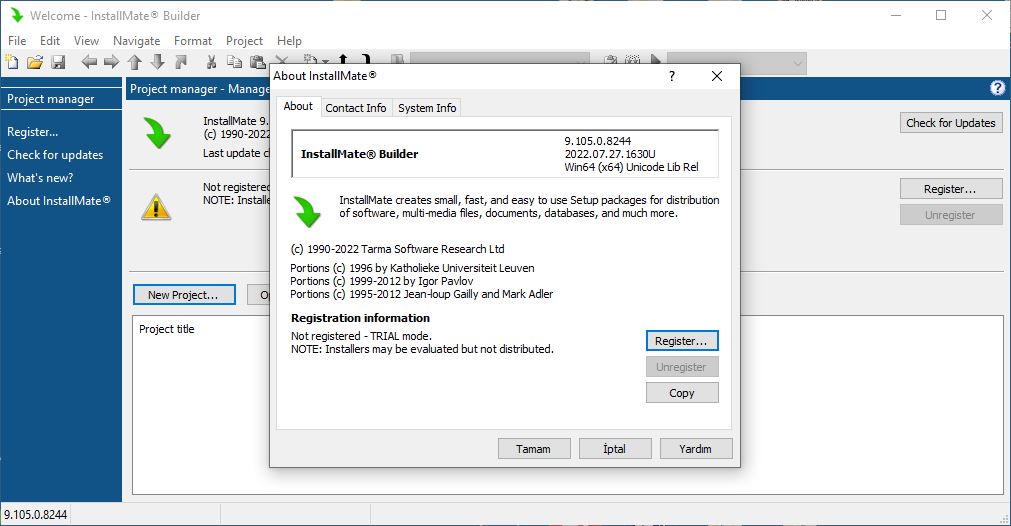
Task: Click the Copy toolbar icon
Action: point(234,62)
